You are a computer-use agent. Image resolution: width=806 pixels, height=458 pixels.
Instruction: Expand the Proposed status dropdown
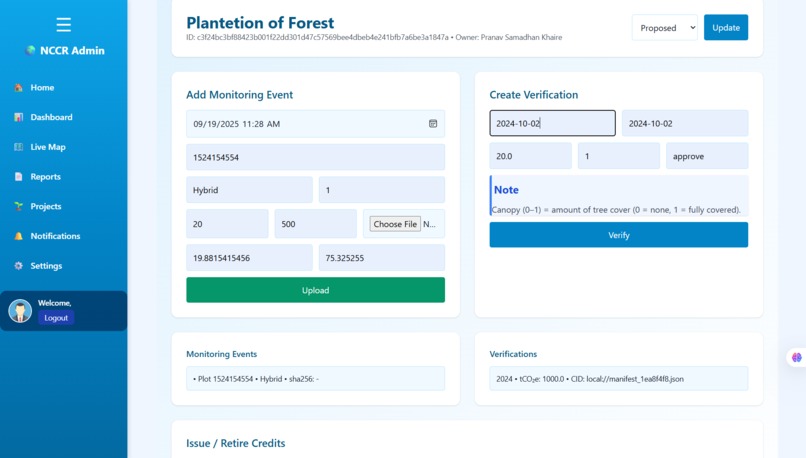click(664, 28)
